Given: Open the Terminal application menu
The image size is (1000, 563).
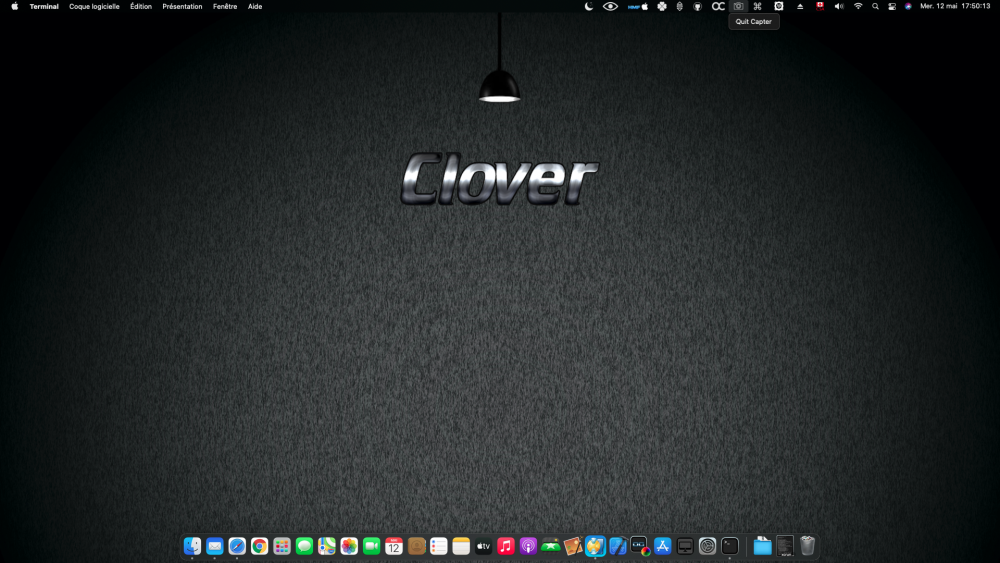Looking at the screenshot, I should pos(44,6).
